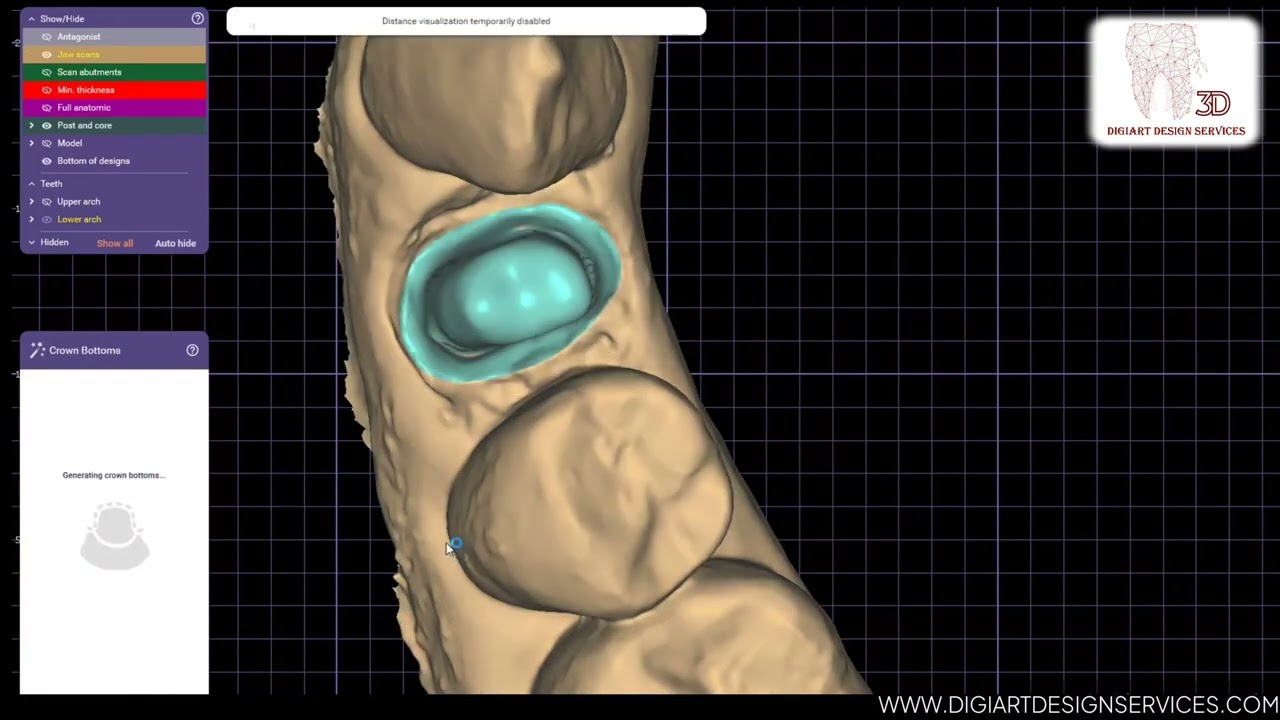Expand the Post and core group
Viewport: 1280px width, 720px height.
click(x=31, y=126)
